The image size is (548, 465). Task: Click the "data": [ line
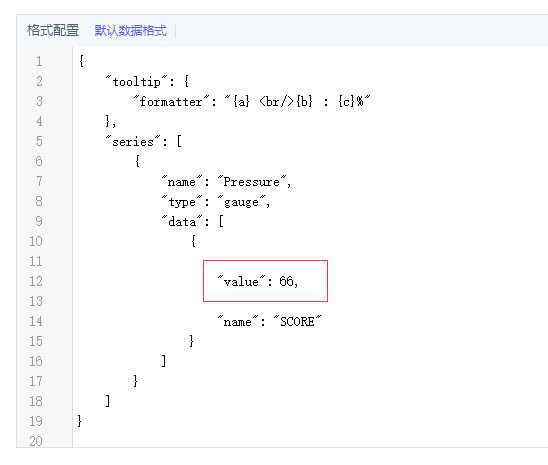coord(192,221)
